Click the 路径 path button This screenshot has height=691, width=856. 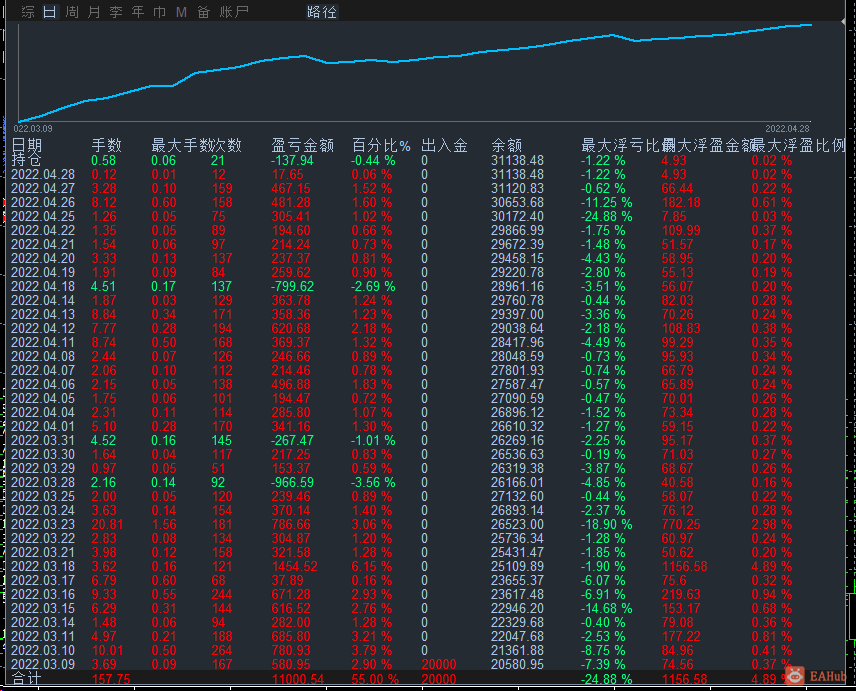(322, 11)
